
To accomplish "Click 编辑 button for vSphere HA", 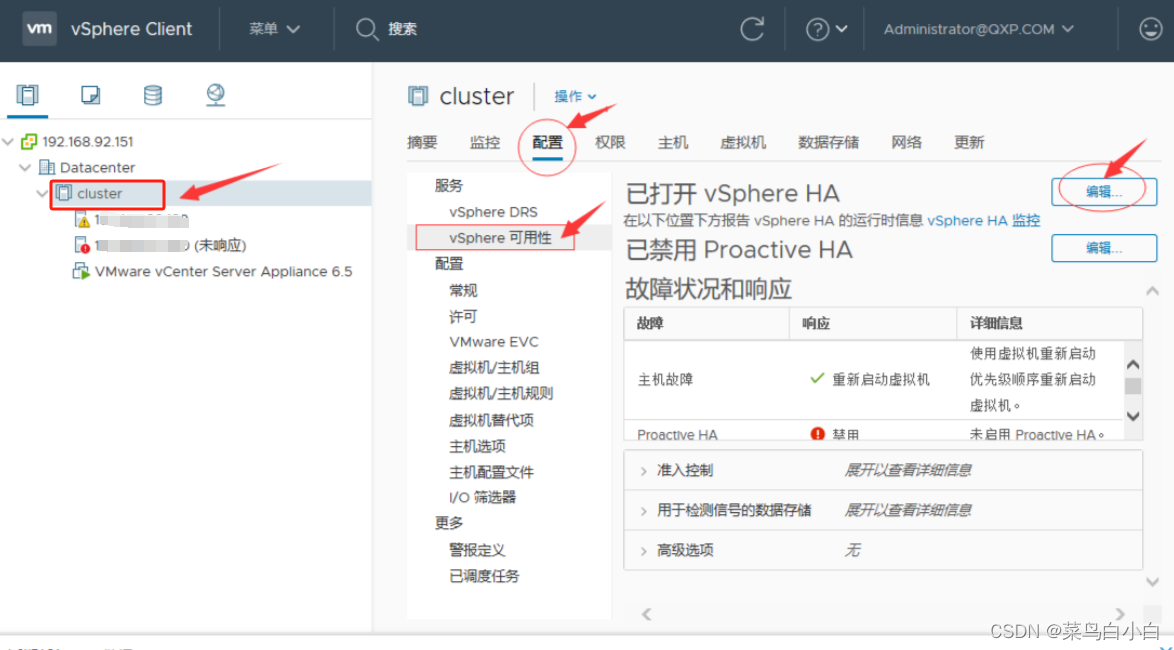I will 1104,192.
